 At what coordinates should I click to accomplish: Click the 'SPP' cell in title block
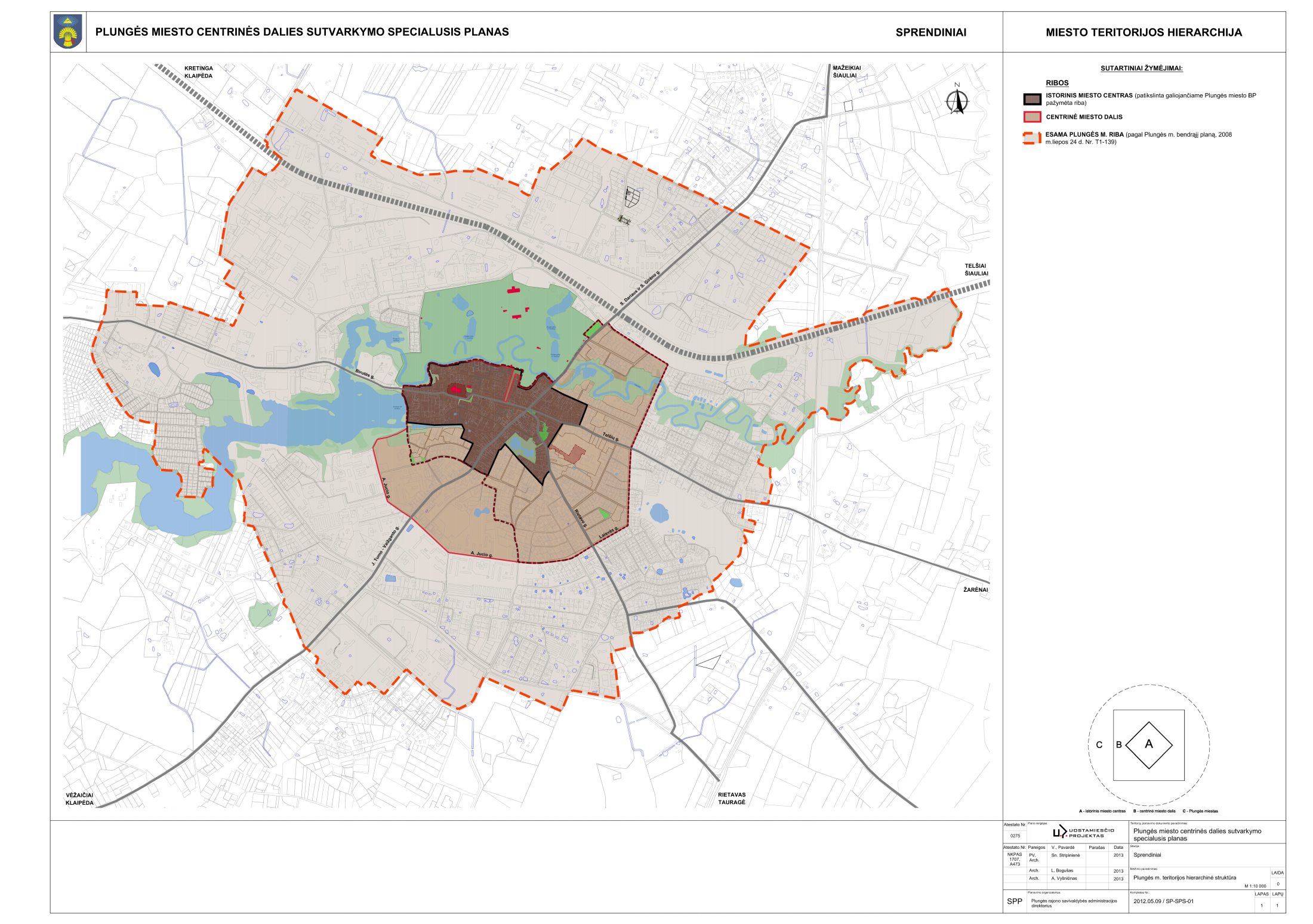point(1014,901)
